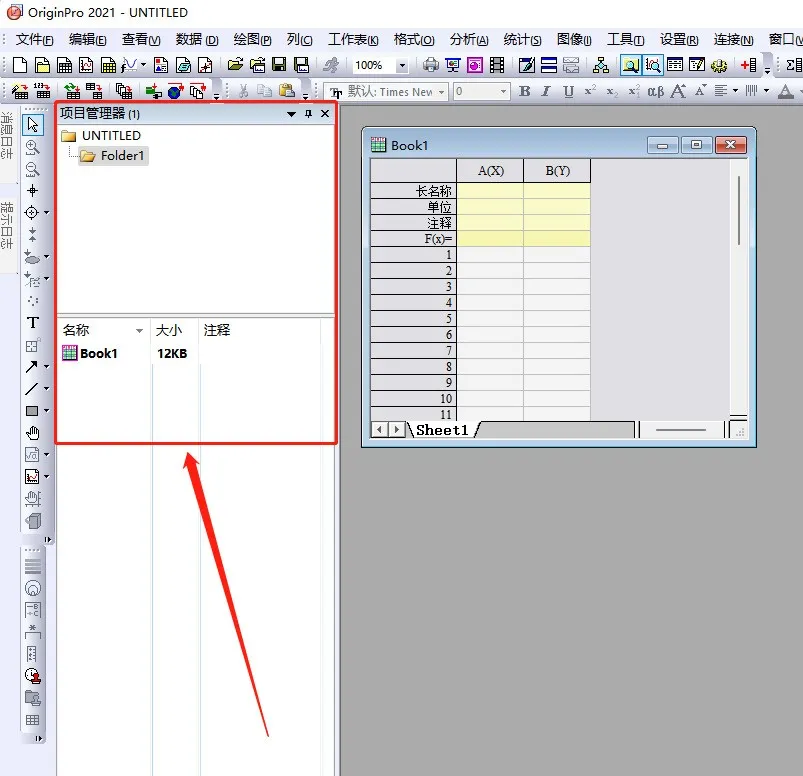The height and width of the screenshot is (776, 803).
Task: Select Folder1 in the project tree
Action: [122, 156]
